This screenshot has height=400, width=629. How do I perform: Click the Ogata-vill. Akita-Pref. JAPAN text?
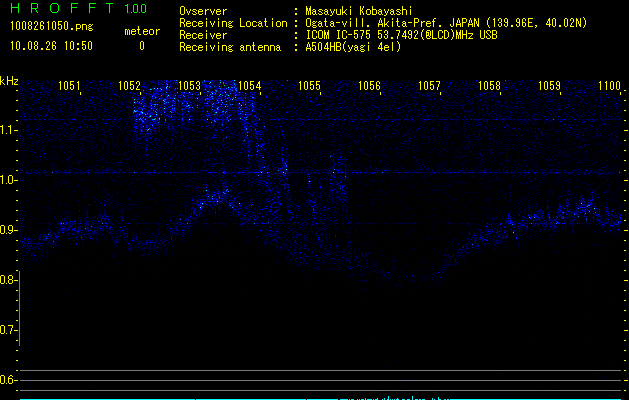[x=392, y=23]
